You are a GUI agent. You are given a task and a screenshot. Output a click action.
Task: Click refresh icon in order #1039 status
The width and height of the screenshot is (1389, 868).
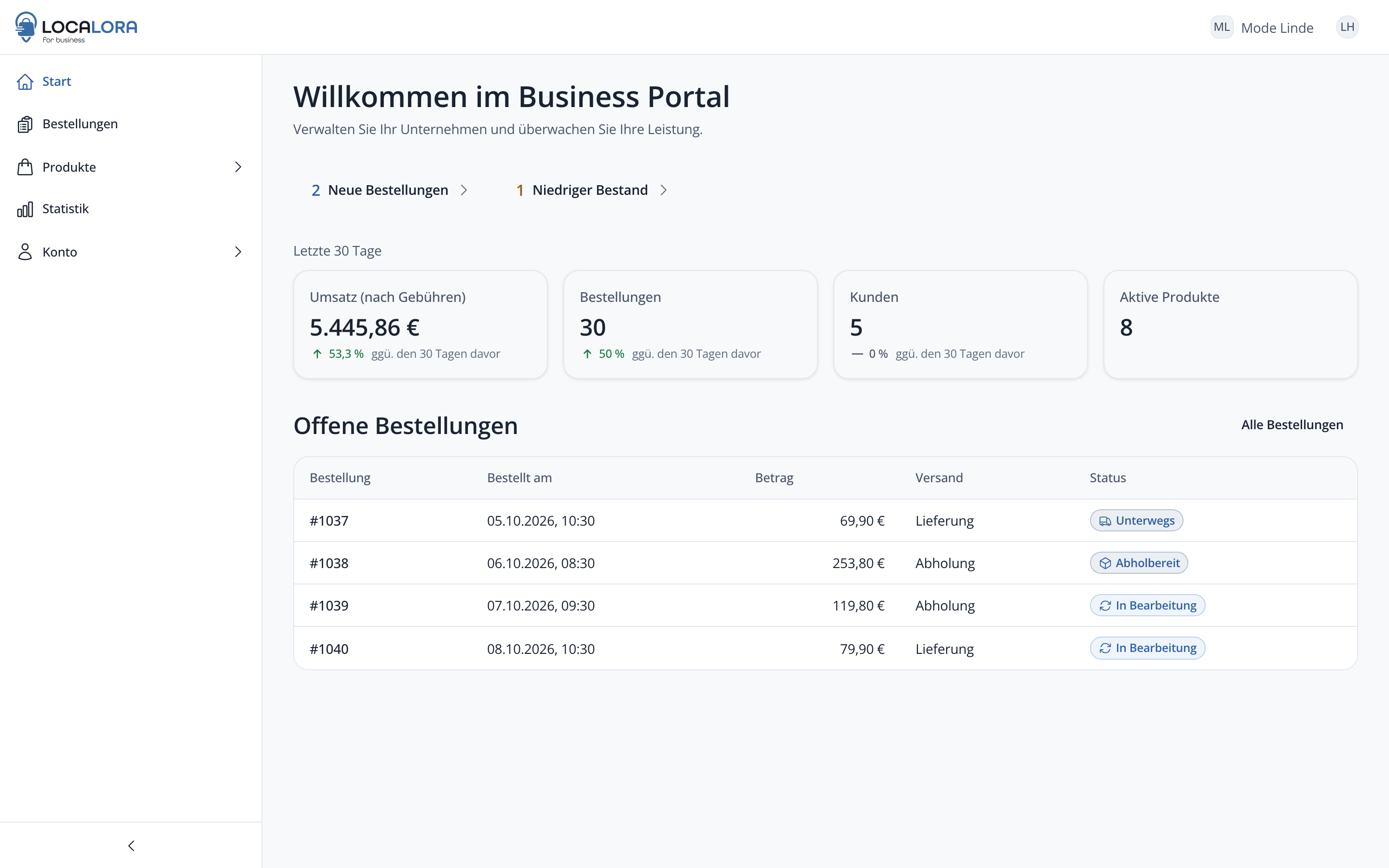coord(1105,606)
